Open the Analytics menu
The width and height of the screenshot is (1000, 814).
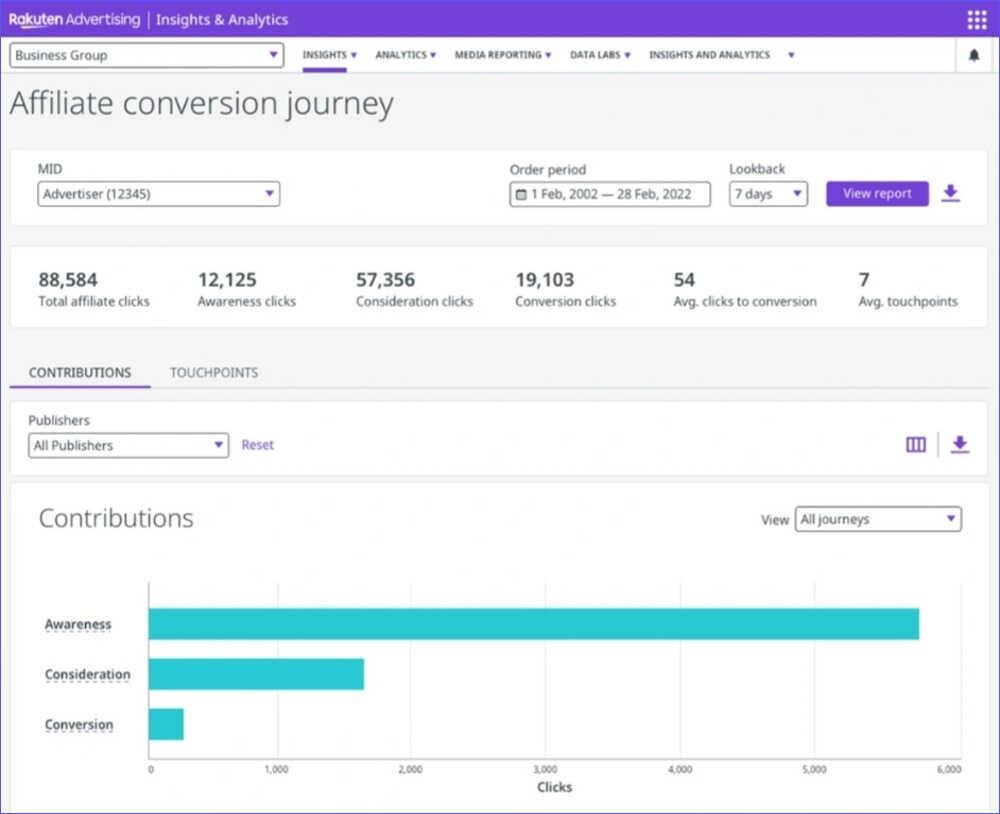pos(404,56)
